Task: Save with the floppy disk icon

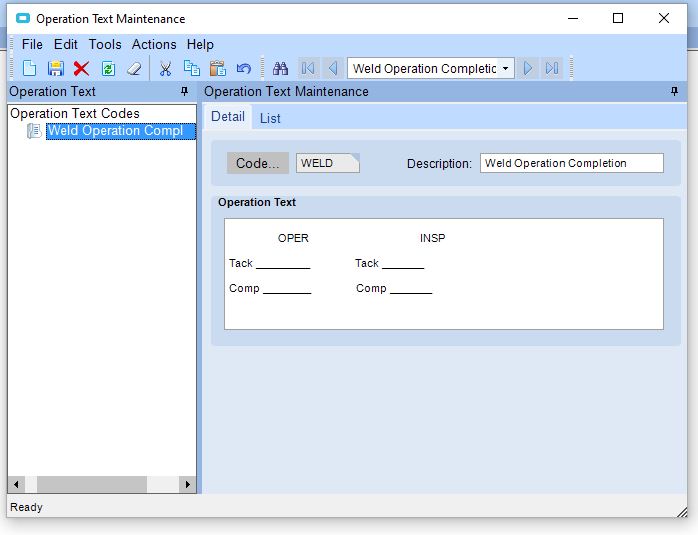Action: 56,69
